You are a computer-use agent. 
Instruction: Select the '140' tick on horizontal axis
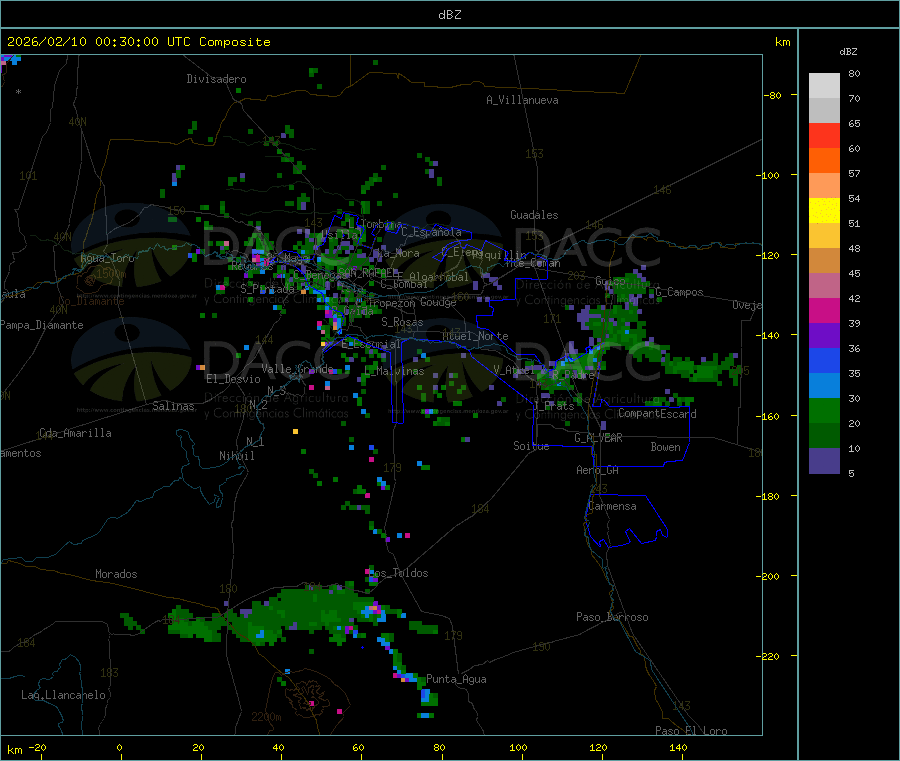678,747
